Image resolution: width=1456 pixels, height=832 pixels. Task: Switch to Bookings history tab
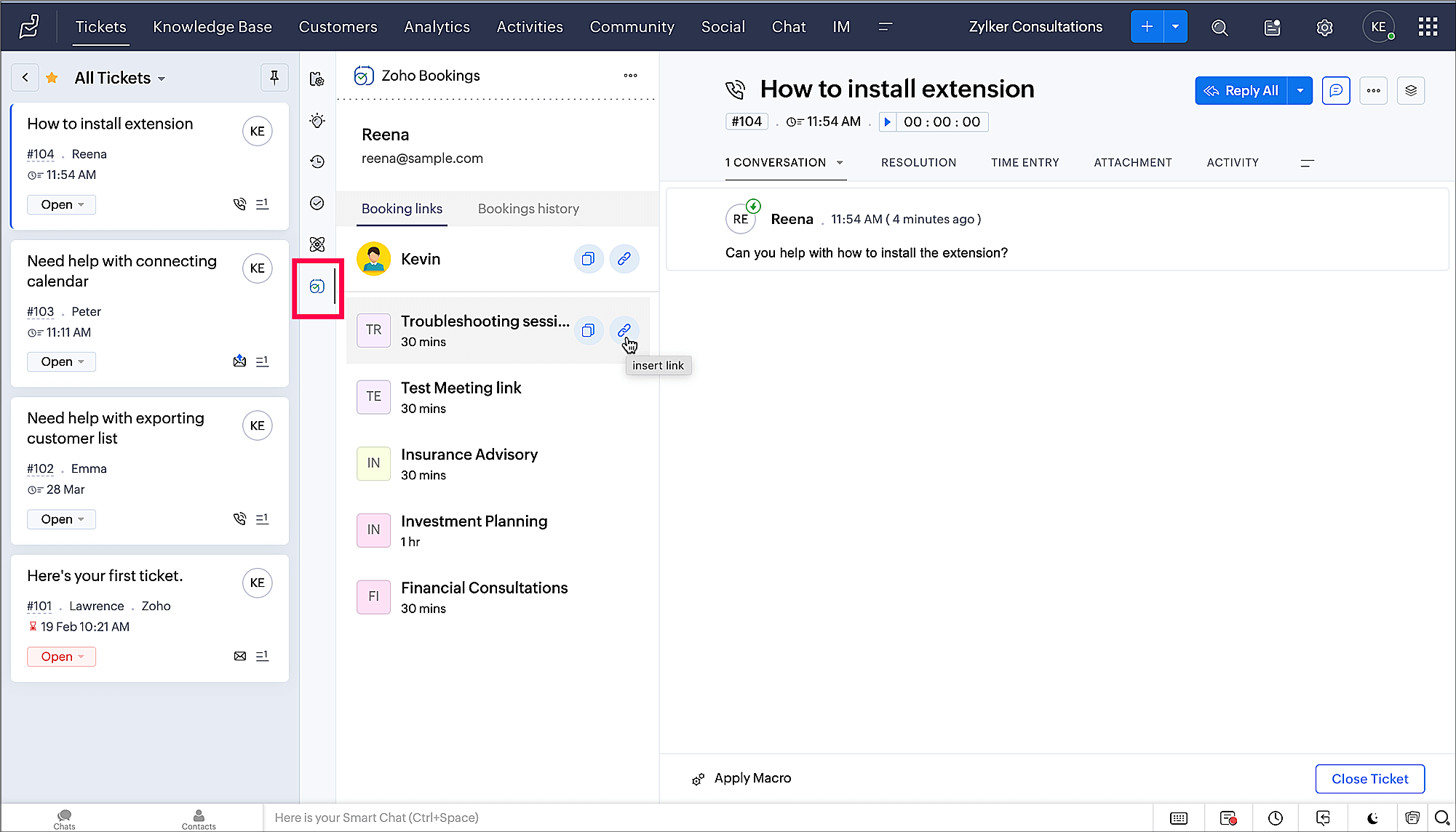[x=528, y=209]
